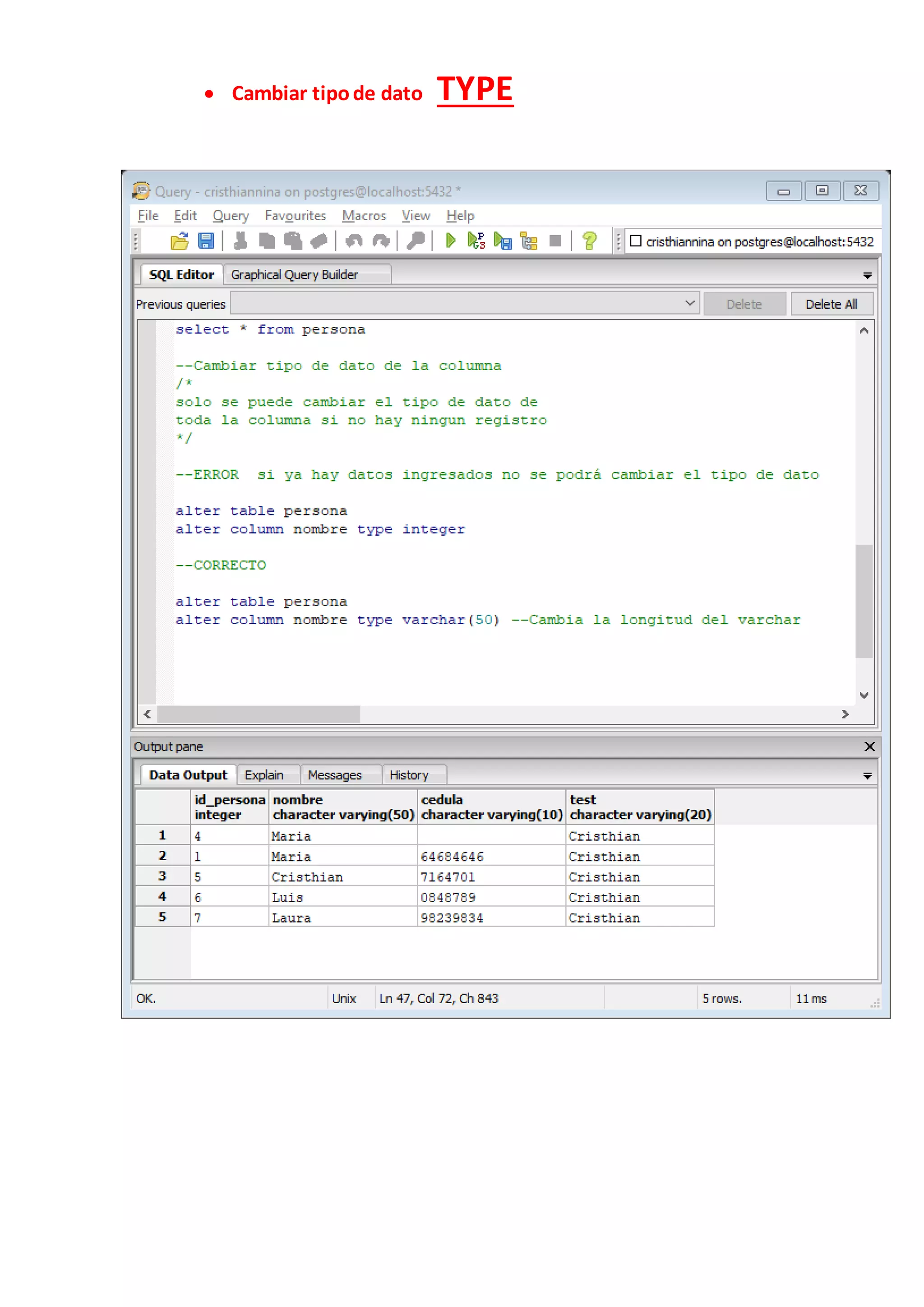Open the View menu
This screenshot has width=924, height=1307.
(x=416, y=216)
